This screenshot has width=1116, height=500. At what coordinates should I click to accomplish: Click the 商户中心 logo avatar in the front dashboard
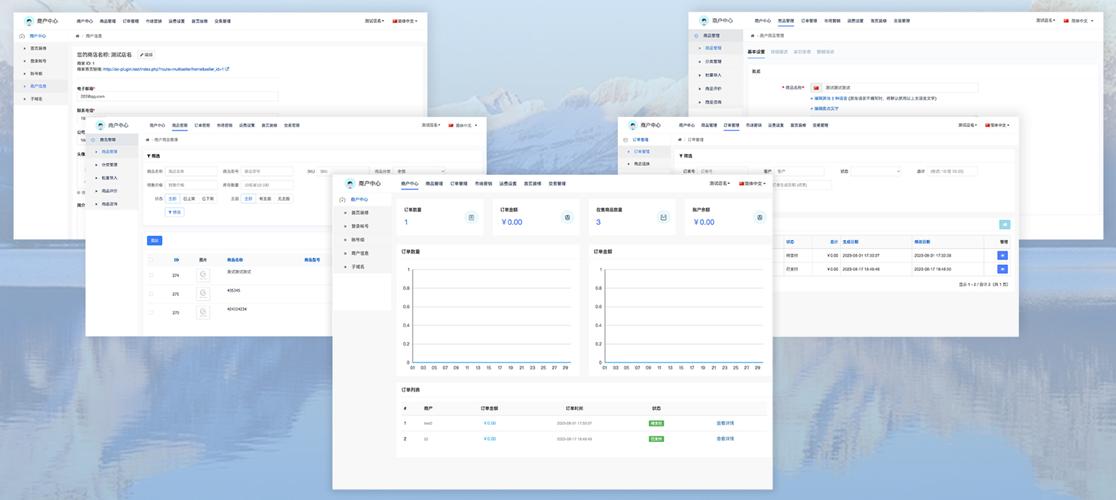coord(350,184)
